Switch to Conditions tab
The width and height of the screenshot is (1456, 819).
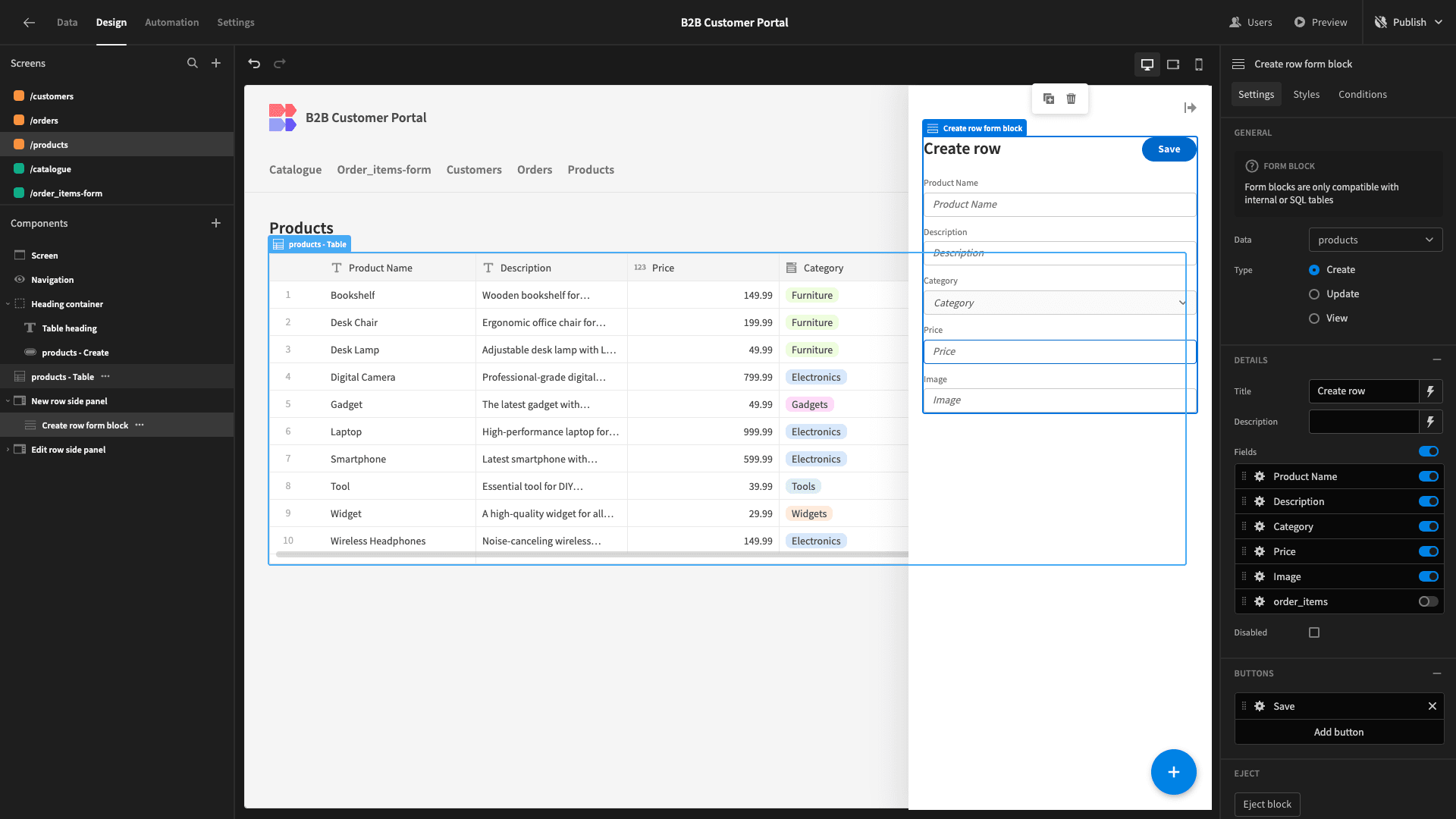click(1362, 95)
